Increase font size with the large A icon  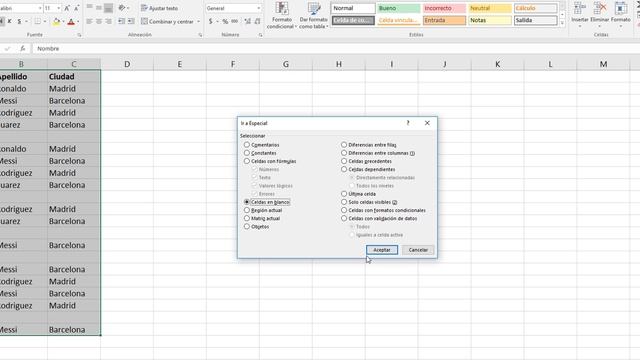[67, 8]
